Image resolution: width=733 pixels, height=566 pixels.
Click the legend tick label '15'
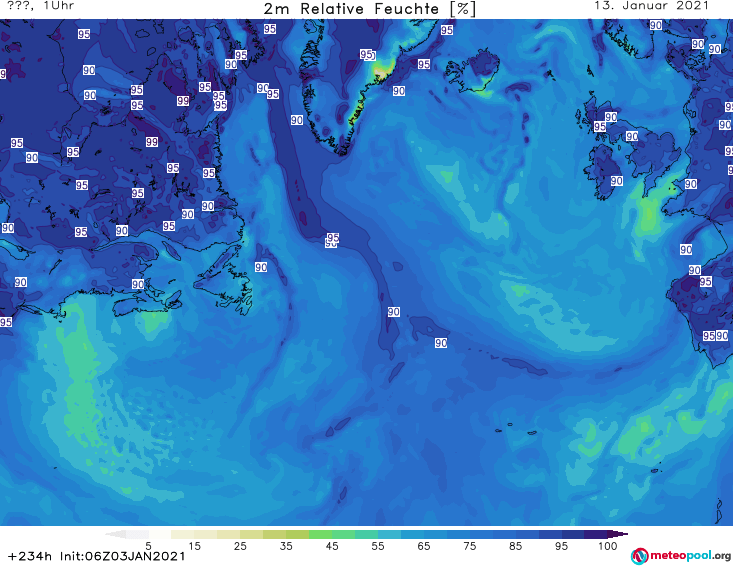click(x=194, y=546)
